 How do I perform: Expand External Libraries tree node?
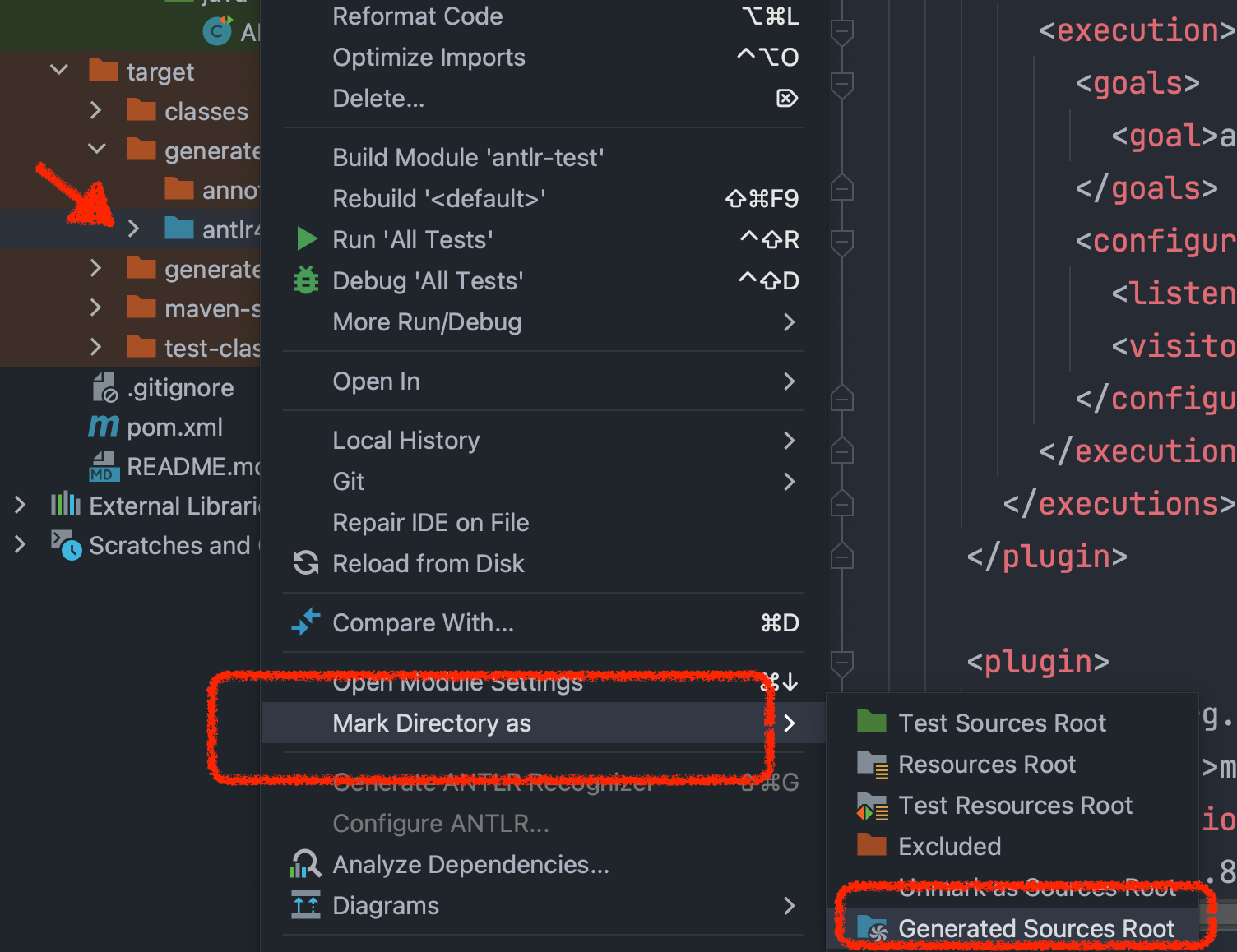click(21, 506)
